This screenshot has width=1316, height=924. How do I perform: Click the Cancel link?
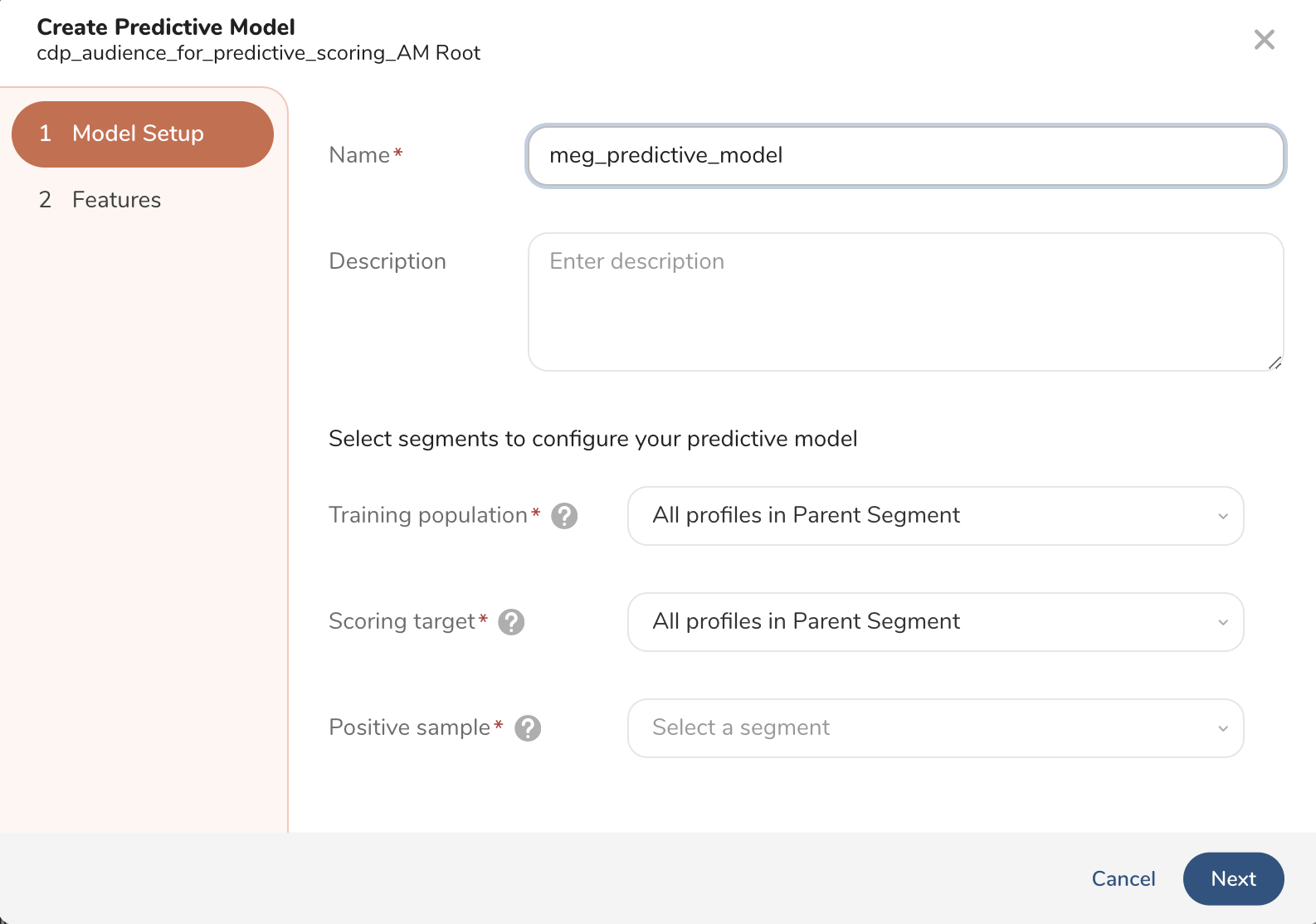pyautogui.click(x=1123, y=878)
